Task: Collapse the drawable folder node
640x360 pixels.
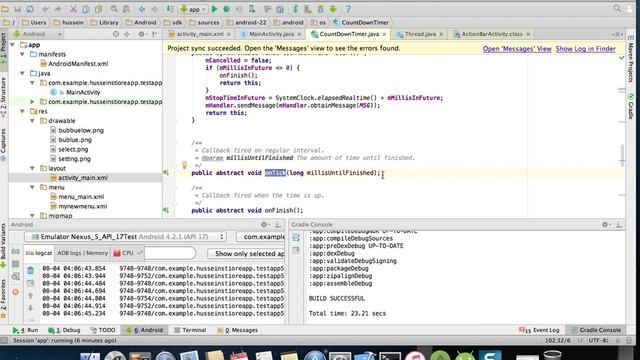Action: point(32,121)
